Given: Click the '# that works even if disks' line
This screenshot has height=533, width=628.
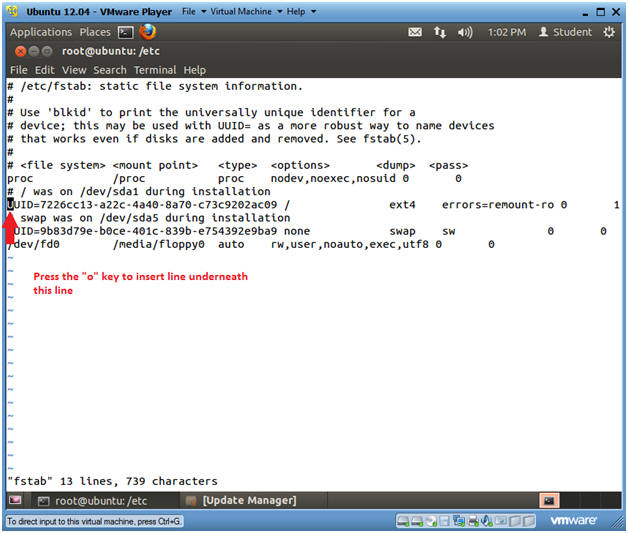Looking at the screenshot, I should pyautogui.click(x=214, y=139).
